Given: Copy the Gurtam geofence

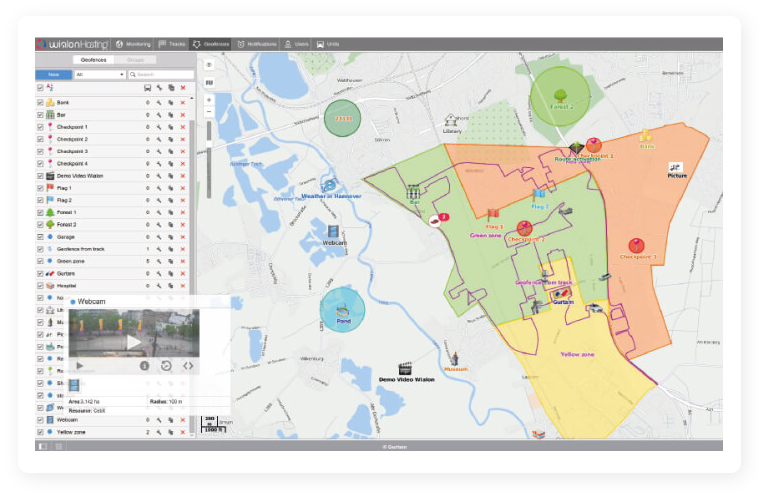Looking at the screenshot, I should tap(171, 273).
